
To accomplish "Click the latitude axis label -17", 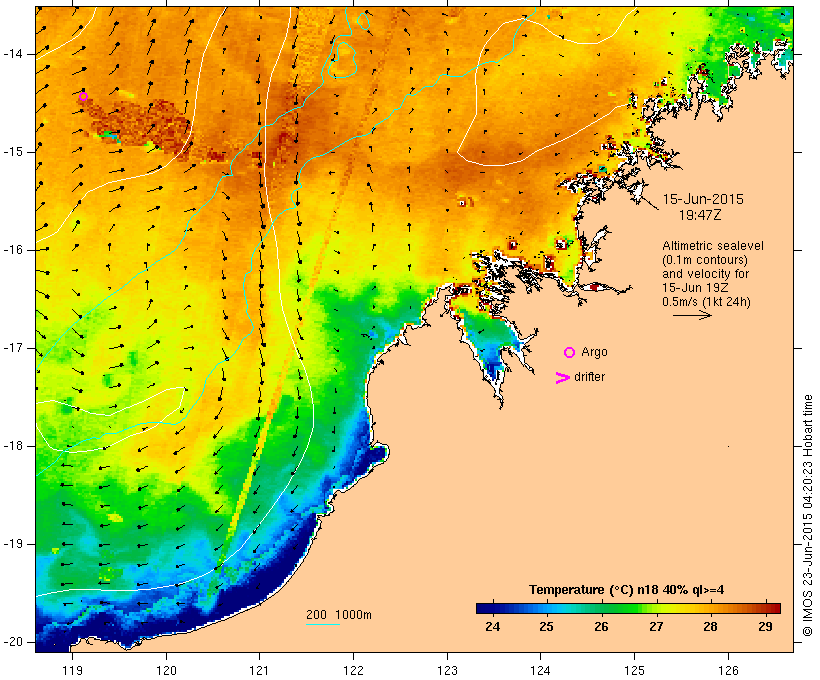I will 12,348.
